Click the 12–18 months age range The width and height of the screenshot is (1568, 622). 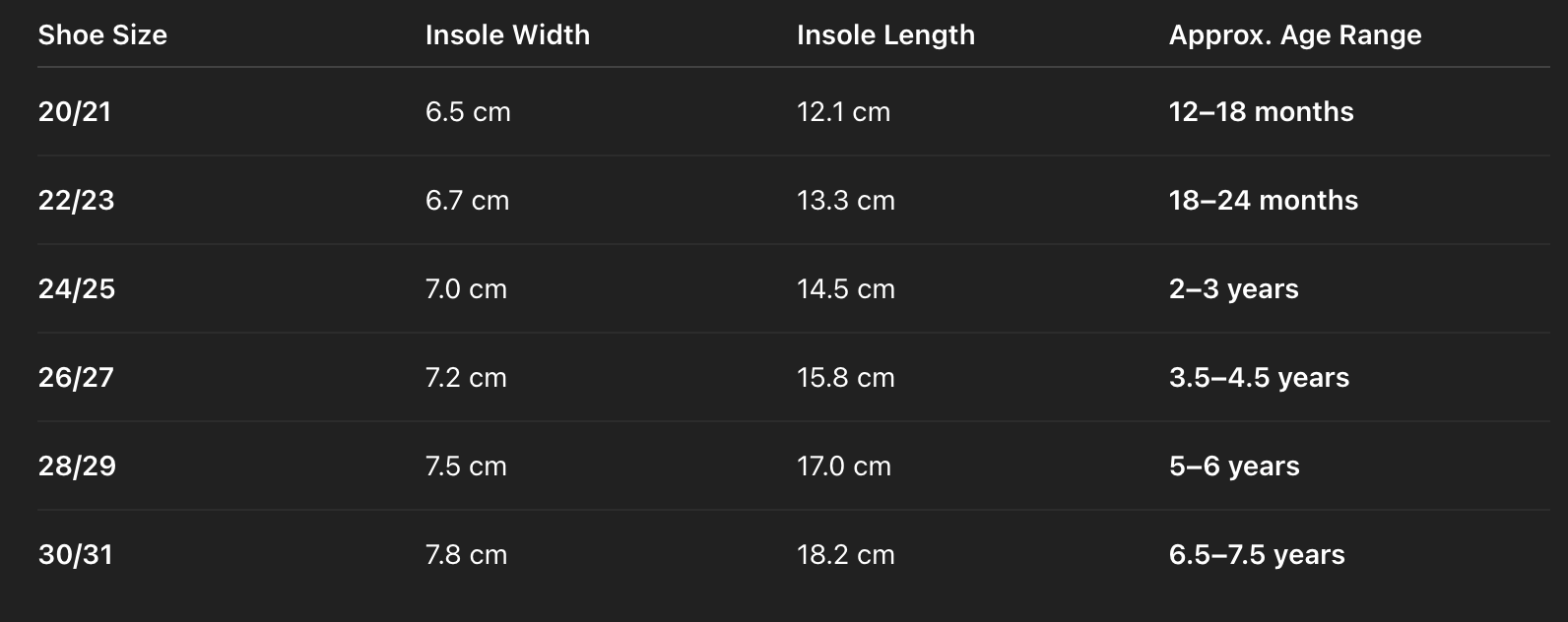tap(1261, 112)
